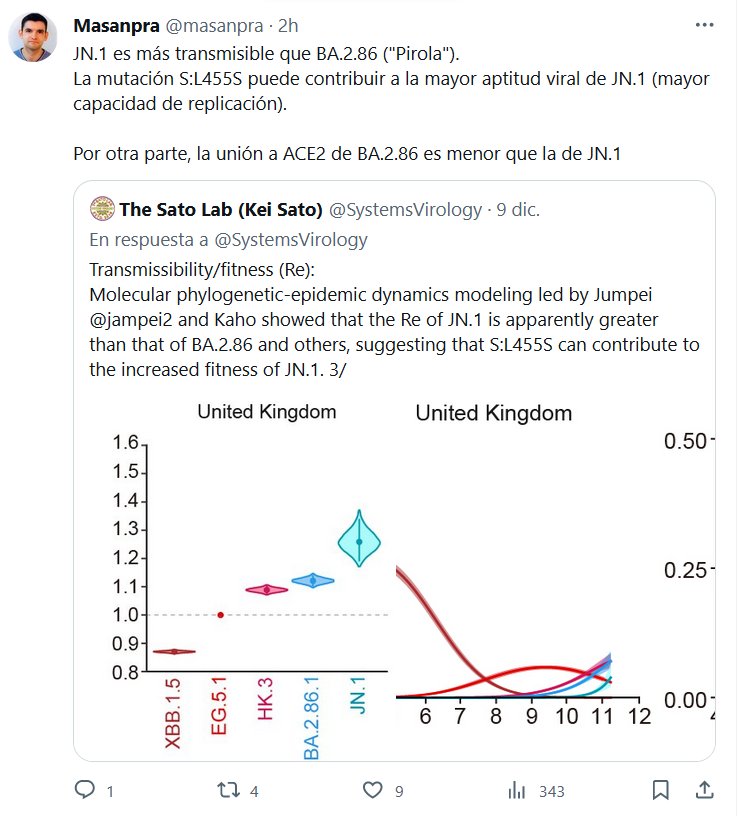Bookmark this tweet

coord(660,791)
